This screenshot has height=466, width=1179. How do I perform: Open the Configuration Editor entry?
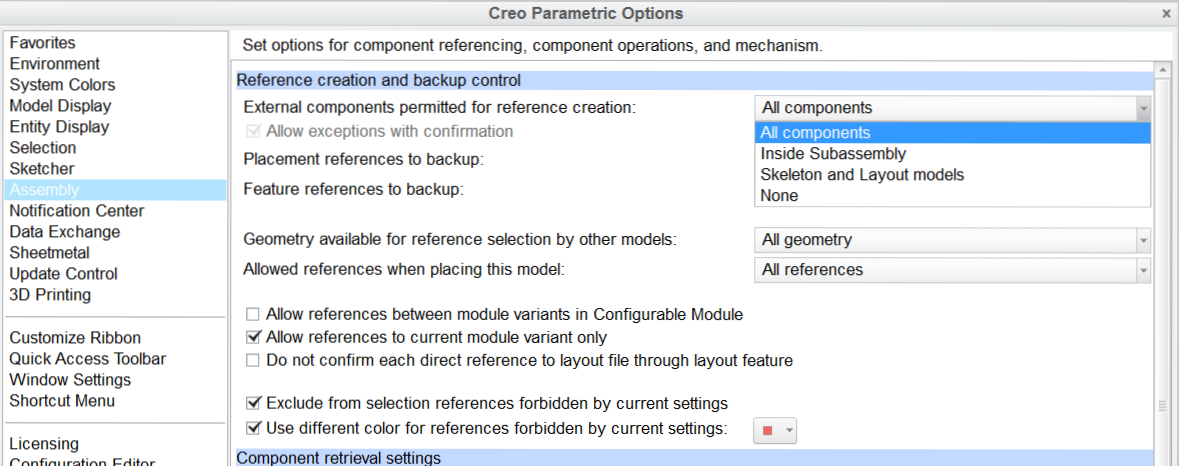[83, 461]
